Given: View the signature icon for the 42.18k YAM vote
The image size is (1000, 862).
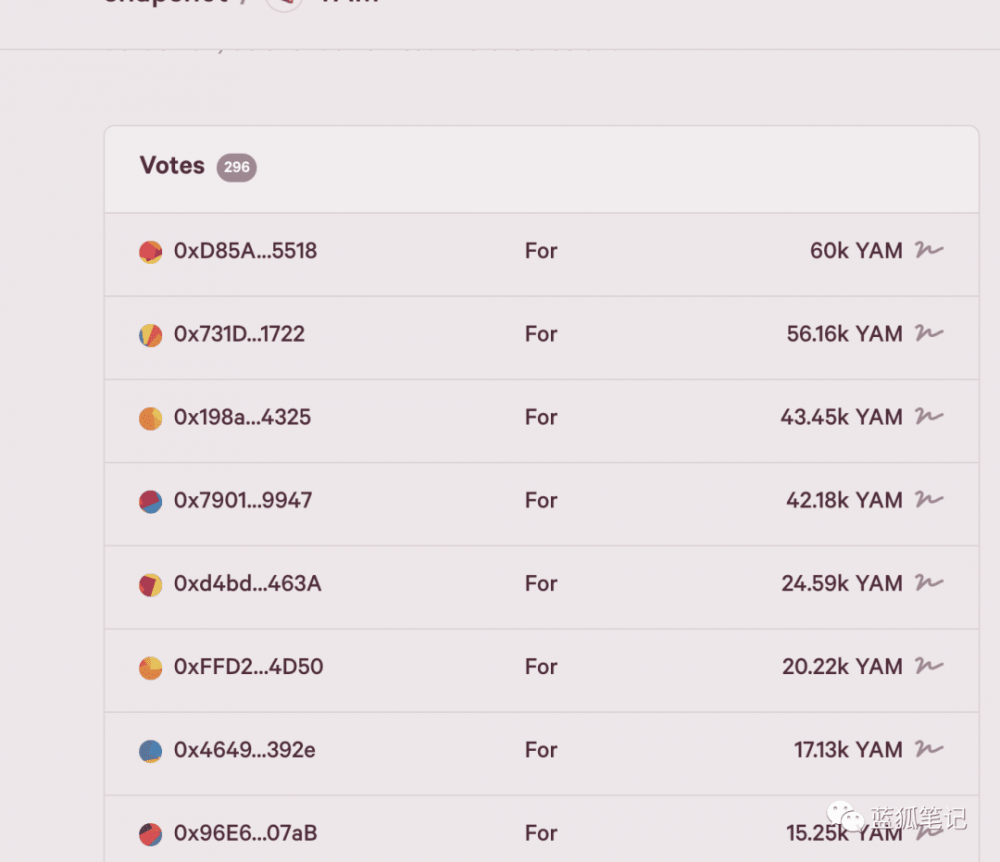Looking at the screenshot, I should click(x=929, y=499).
